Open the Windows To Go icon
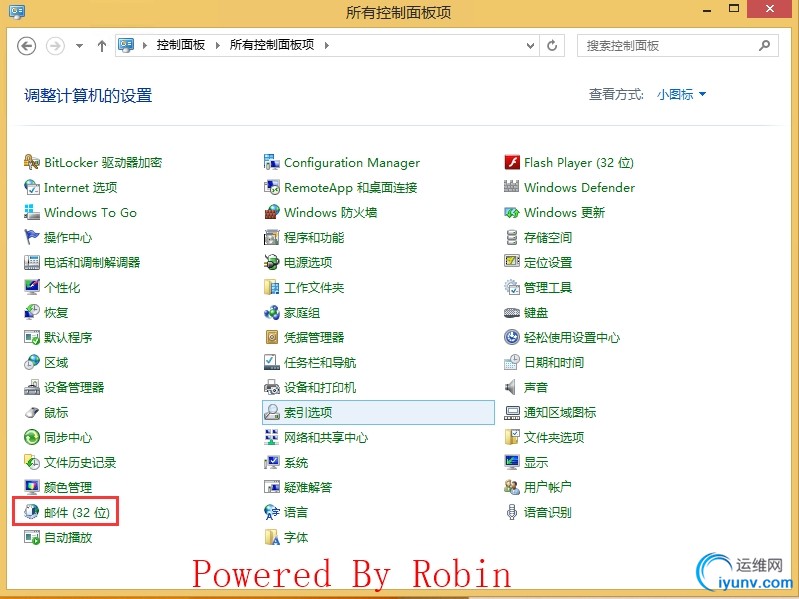 [x=32, y=212]
